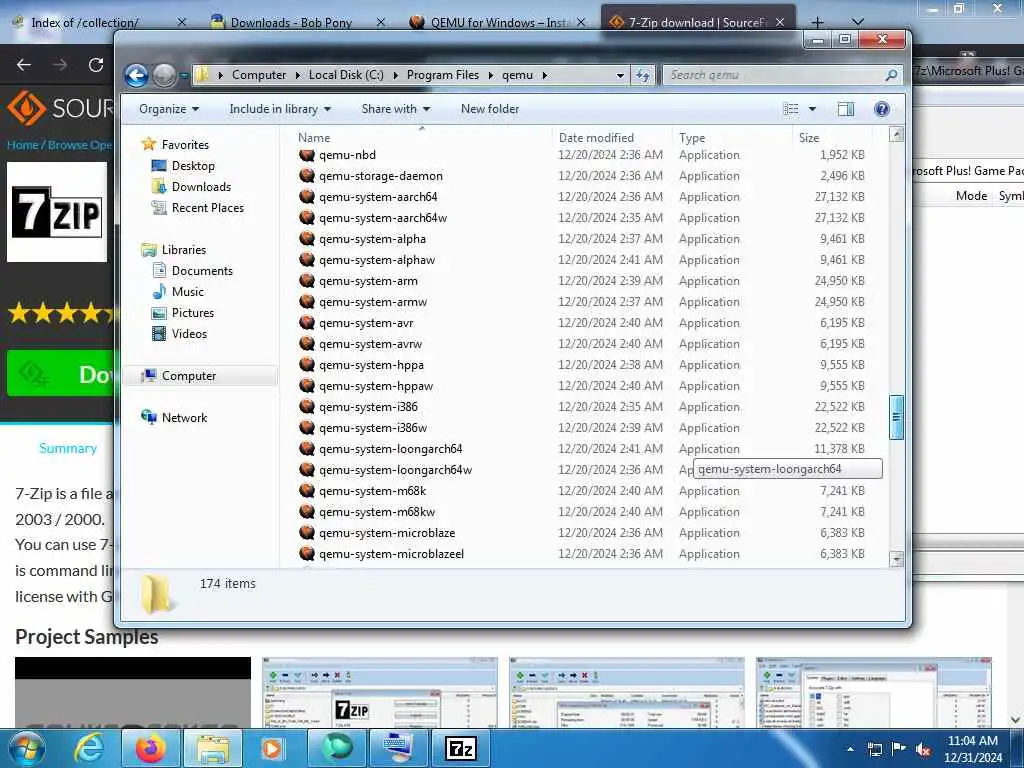Click the SourceForge logo icon
Viewport: 1024px width, 768px height.
pyautogui.click(x=27, y=108)
